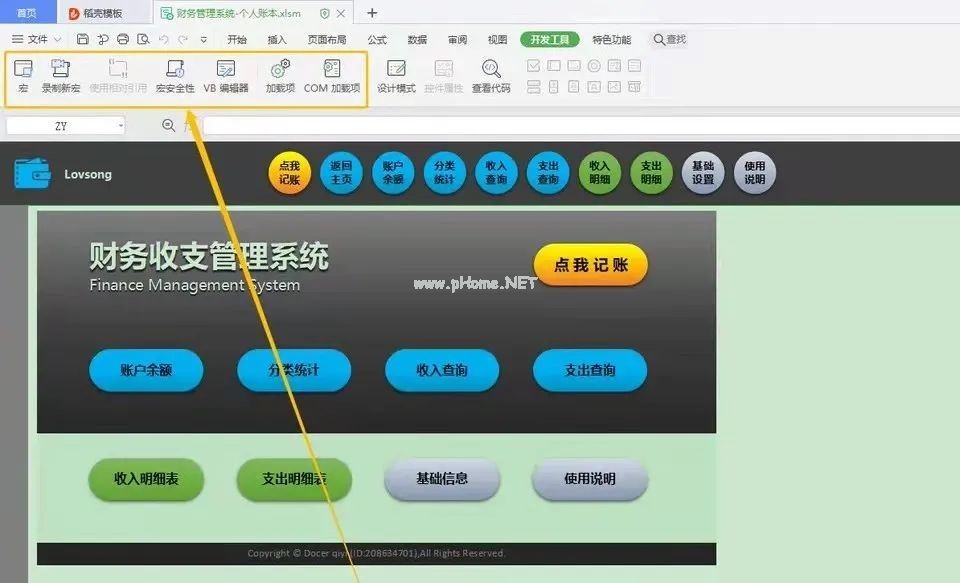Open 宏安全性 macro security settings
Screen dimensions: 960x583
[x=175, y=75]
